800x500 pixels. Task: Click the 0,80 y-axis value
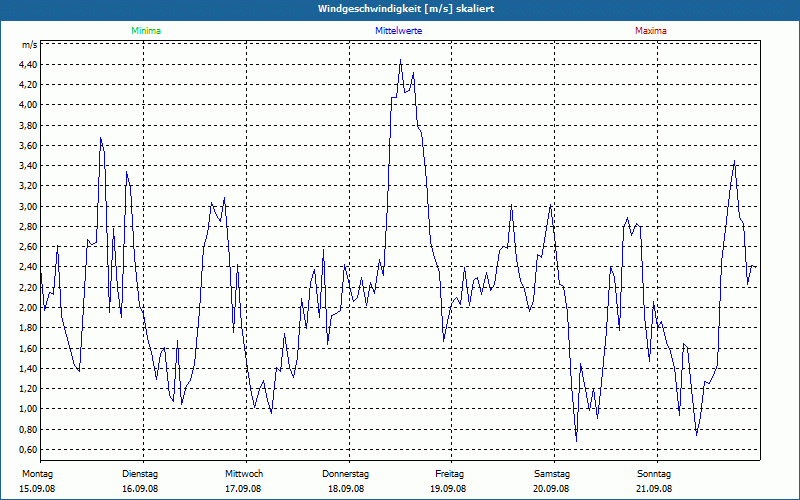(x=29, y=430)
